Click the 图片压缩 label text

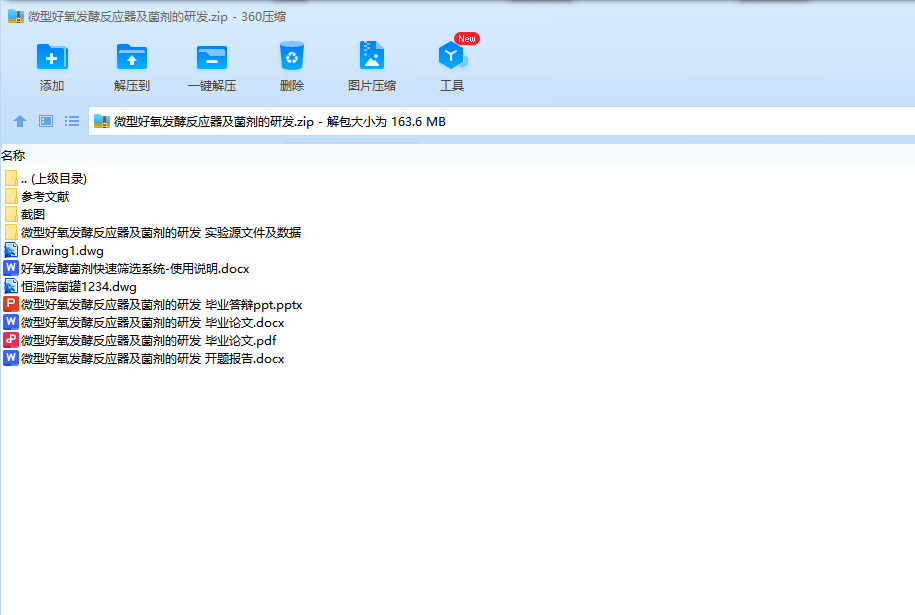tap(372, 86)
